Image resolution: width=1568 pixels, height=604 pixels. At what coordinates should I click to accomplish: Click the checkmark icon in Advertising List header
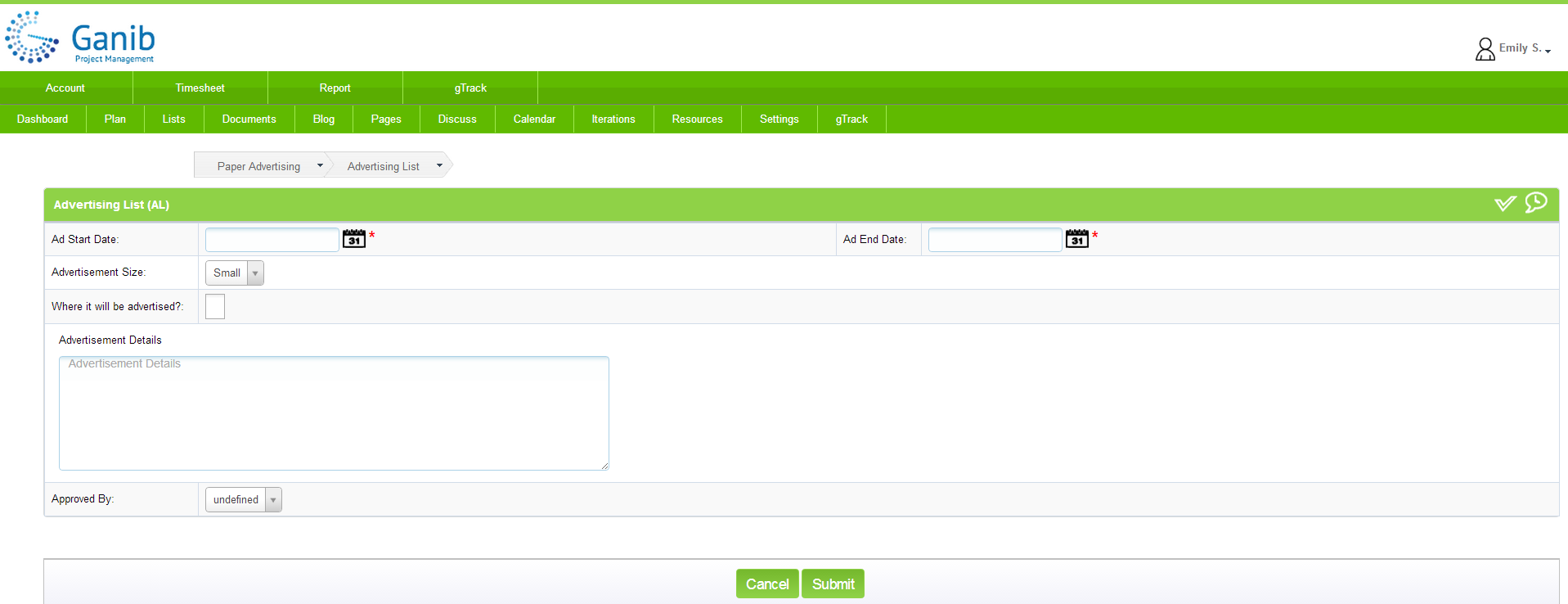coord(1504,204)
